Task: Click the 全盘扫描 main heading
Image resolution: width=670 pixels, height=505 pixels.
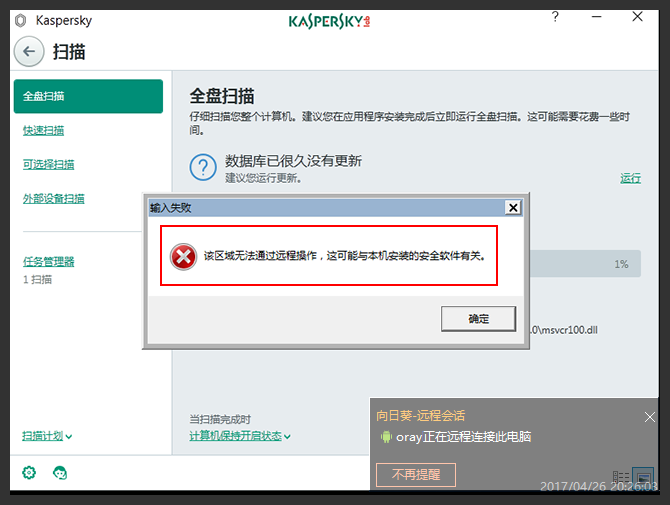Action: click(x=222, y=96)
